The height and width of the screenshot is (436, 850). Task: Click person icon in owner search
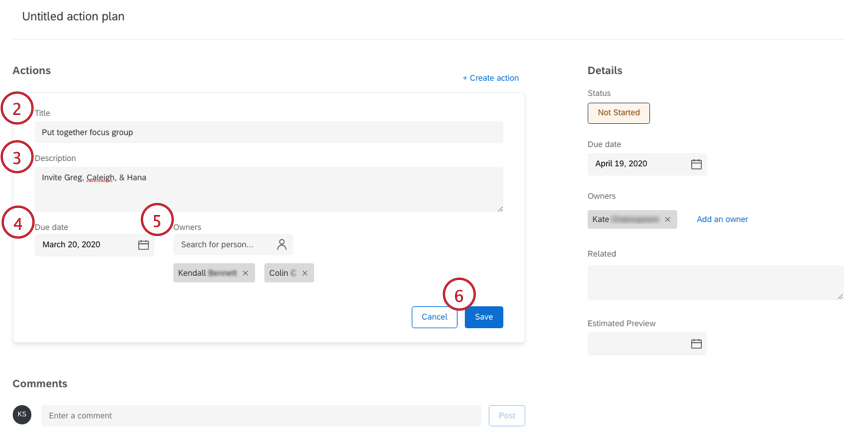[281, 245]
